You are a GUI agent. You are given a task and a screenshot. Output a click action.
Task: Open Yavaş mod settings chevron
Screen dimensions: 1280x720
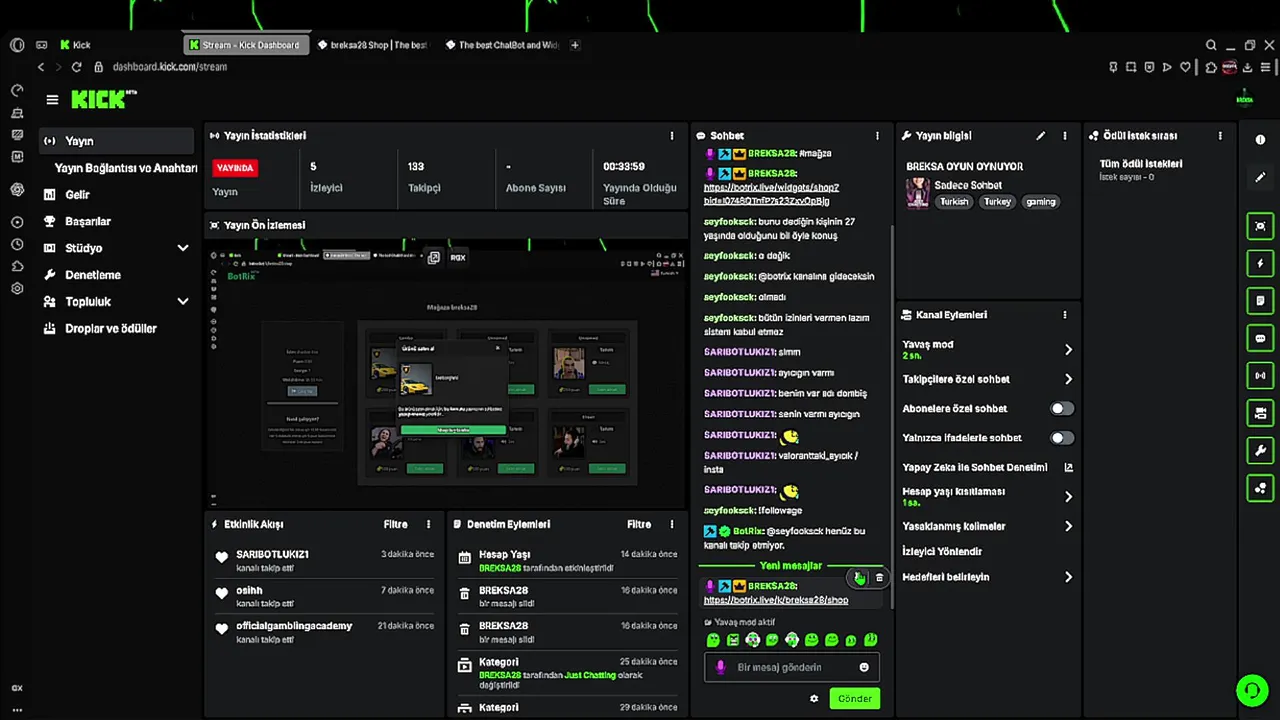1068,350
